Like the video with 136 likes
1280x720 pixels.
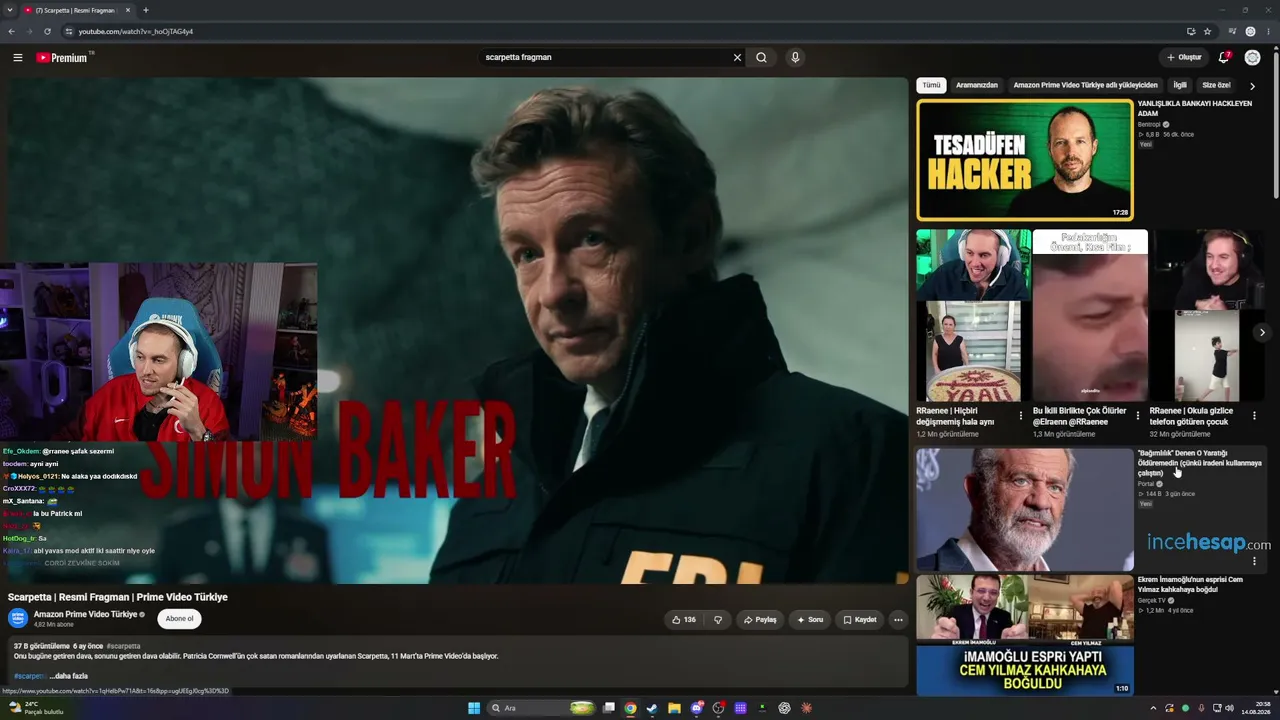[x=684, y=620]
